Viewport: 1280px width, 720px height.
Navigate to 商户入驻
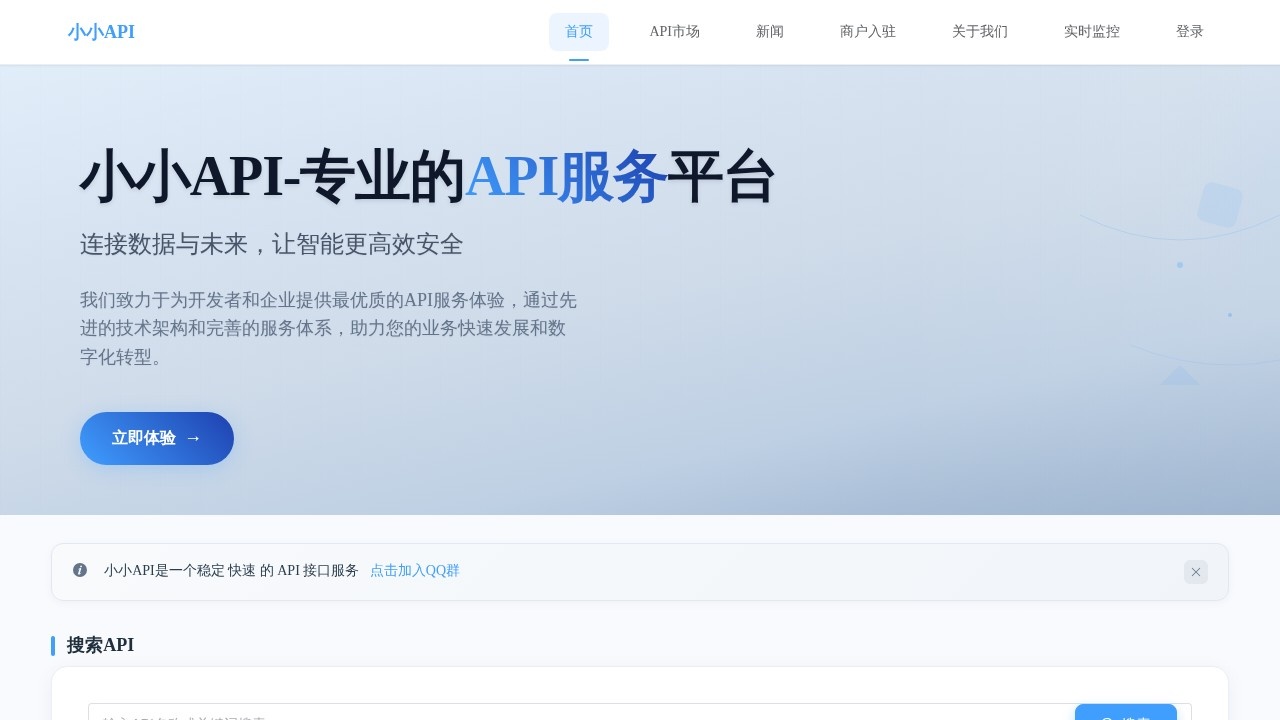(x=867, y=32)
